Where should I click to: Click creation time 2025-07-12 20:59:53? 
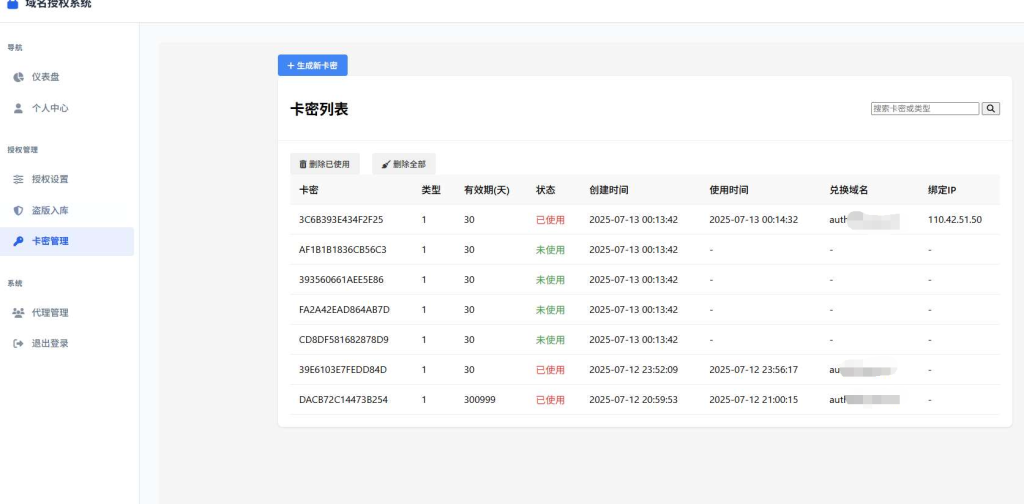(633, 400)
